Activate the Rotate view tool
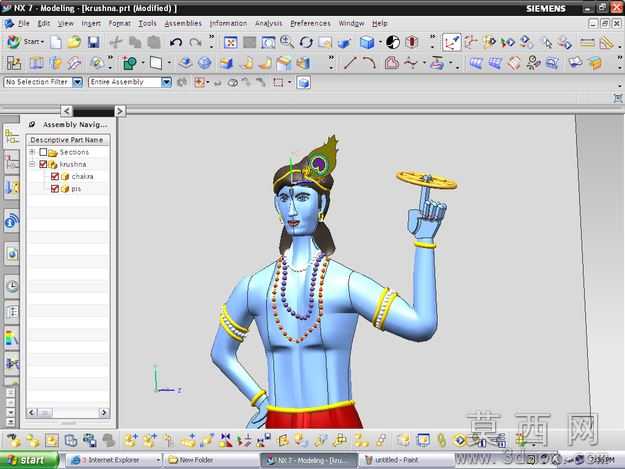625x469 pixels. (306, 42)
